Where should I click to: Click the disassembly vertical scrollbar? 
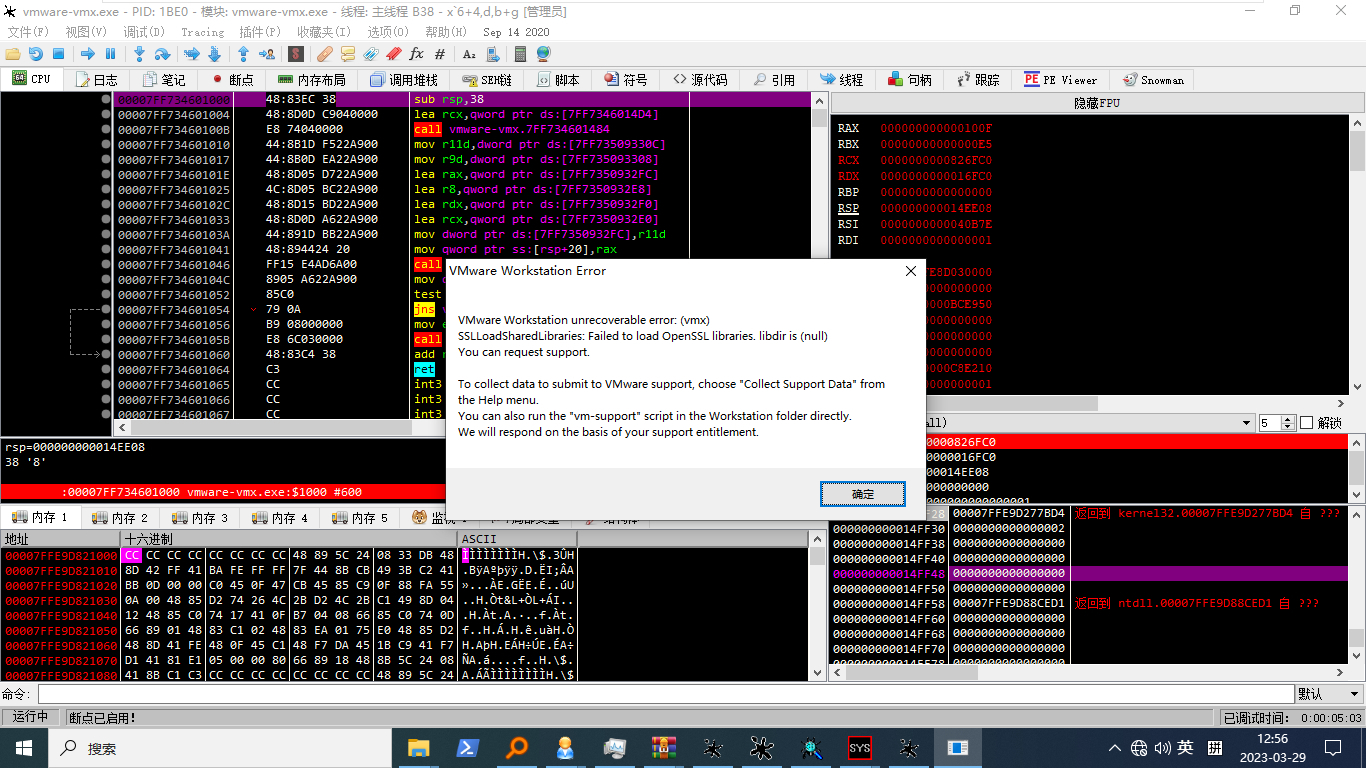tap(819, 257)
